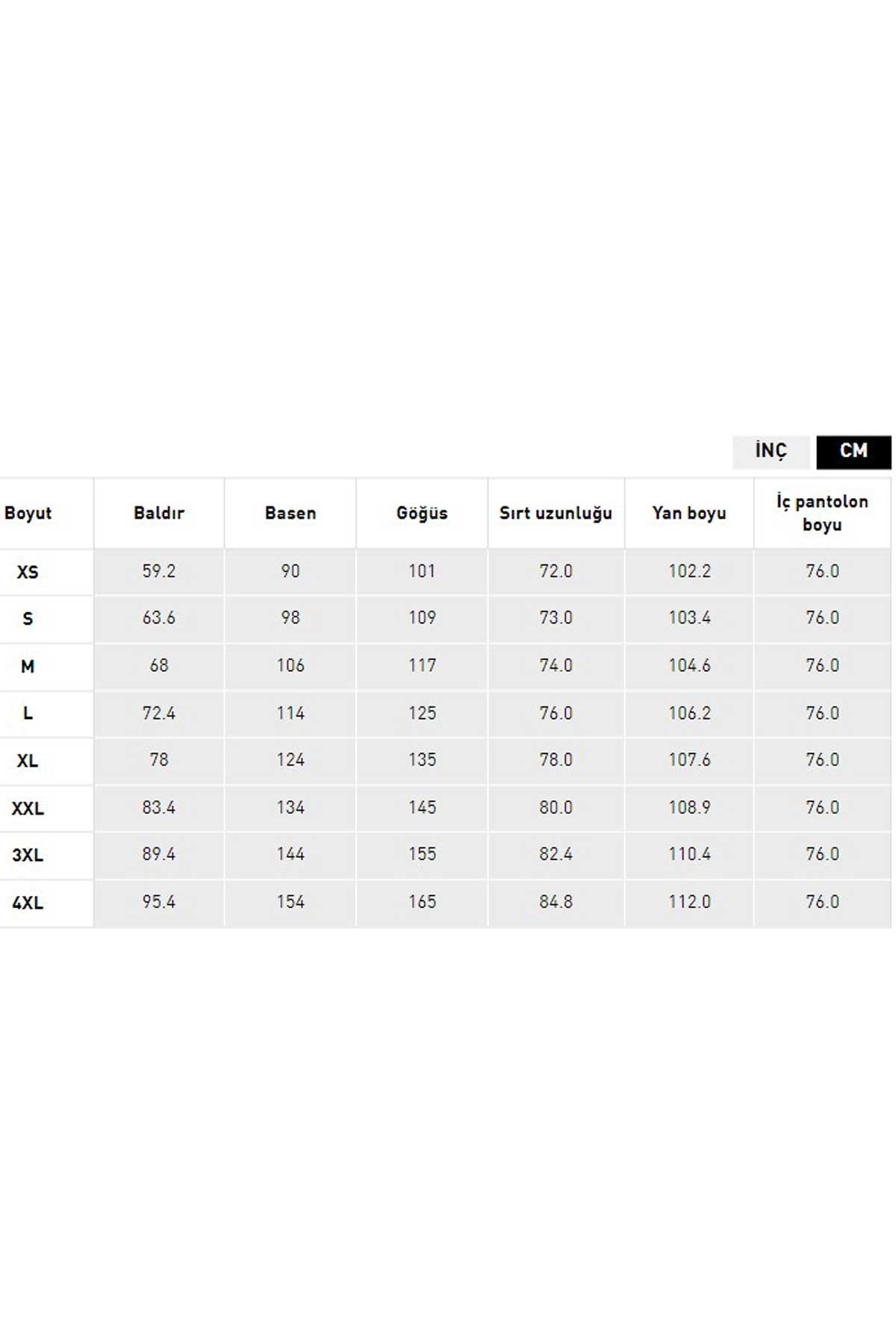This screenshot has height=1344, width=896.
Task: Select the XL size row label
Action: (28, 761)
